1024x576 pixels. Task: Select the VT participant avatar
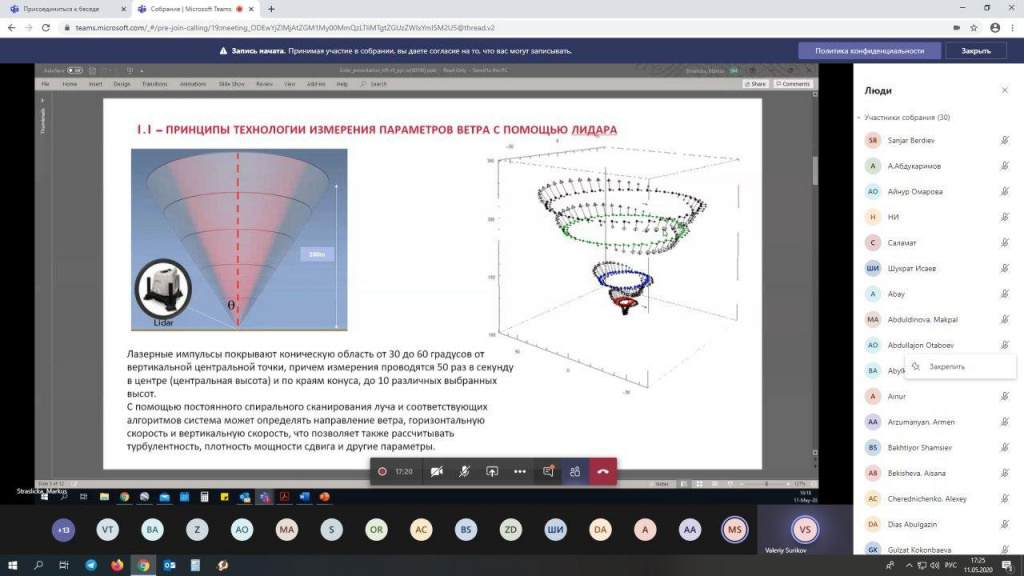108,530
